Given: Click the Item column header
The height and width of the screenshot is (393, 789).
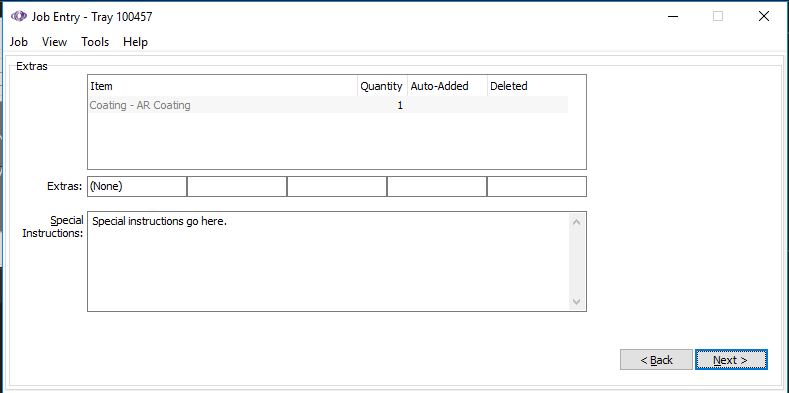Looking at the screenshot, I should pyautogui.click(x=223, y=86).
